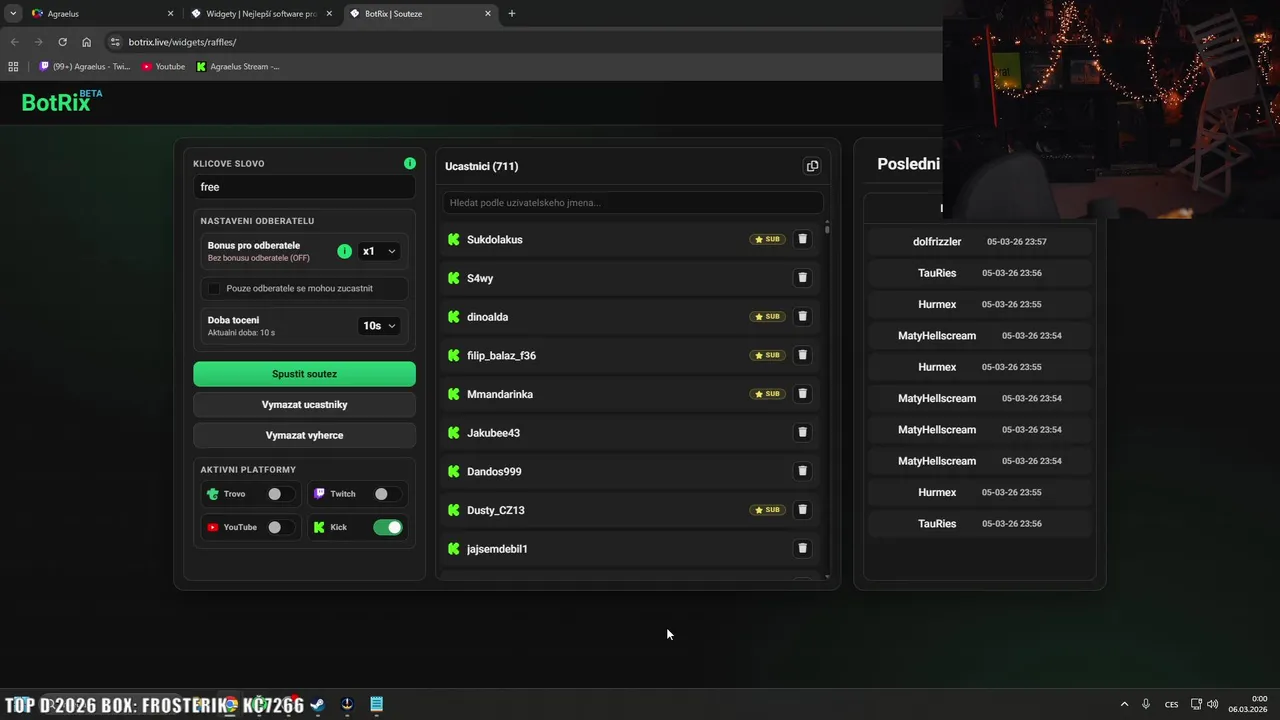Viewport: 1280px width, 720px height.
Task: Click the BotRix BETA logo
Action: (62, 101)
